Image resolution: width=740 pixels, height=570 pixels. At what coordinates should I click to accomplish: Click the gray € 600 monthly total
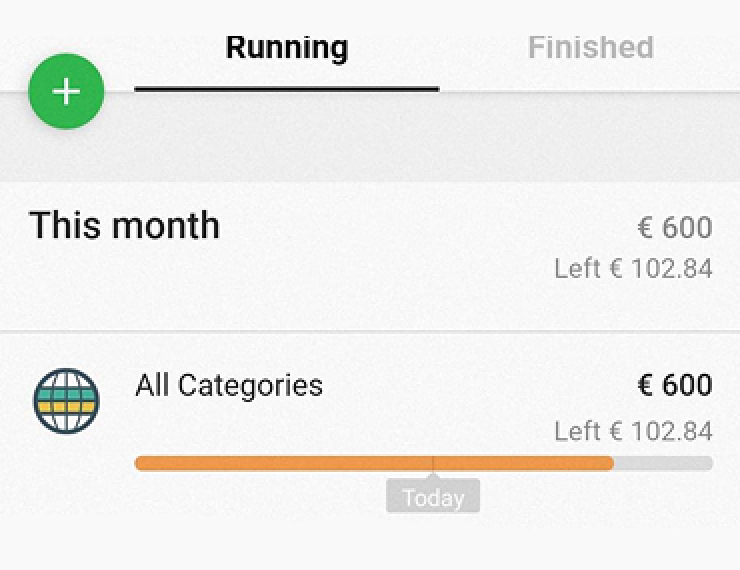675,227
